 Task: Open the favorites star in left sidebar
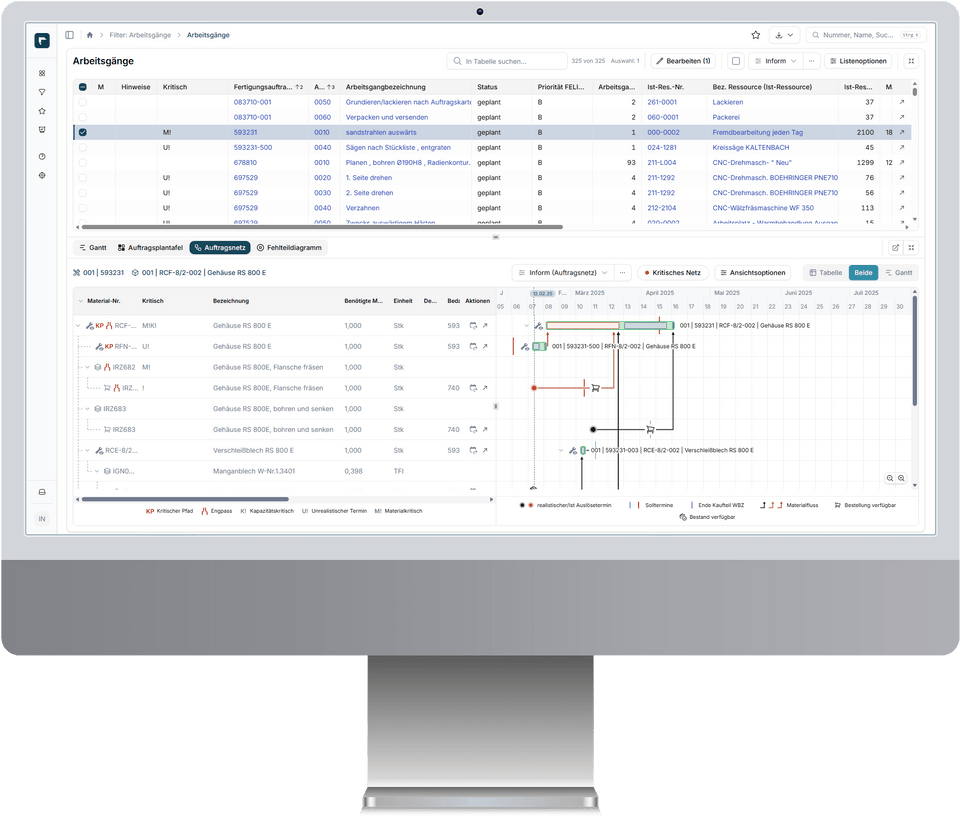point(42,111)
